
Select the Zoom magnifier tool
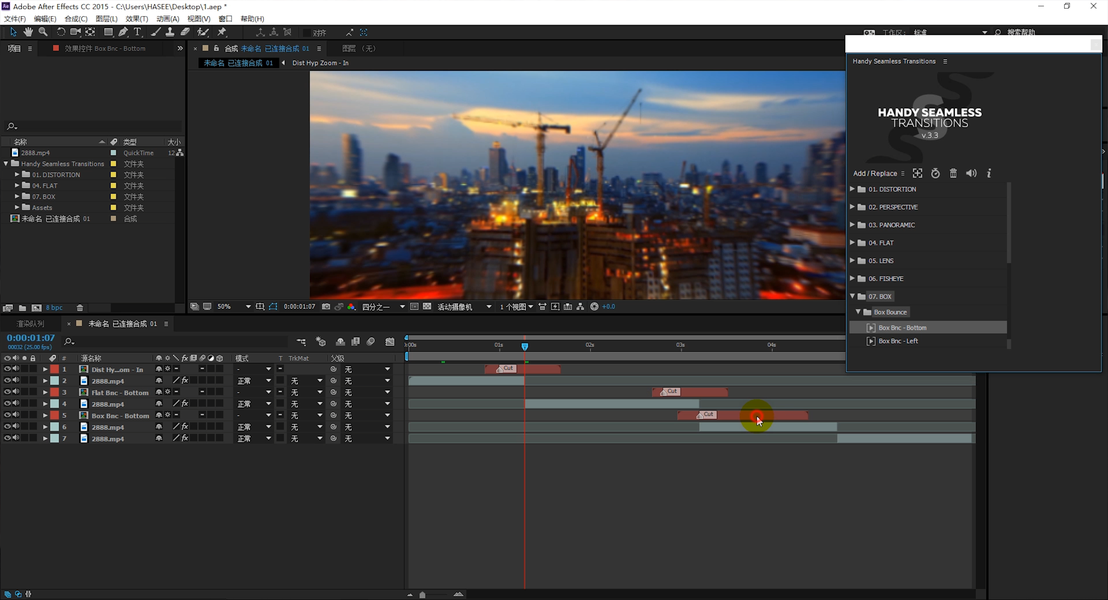coord(43,32)
